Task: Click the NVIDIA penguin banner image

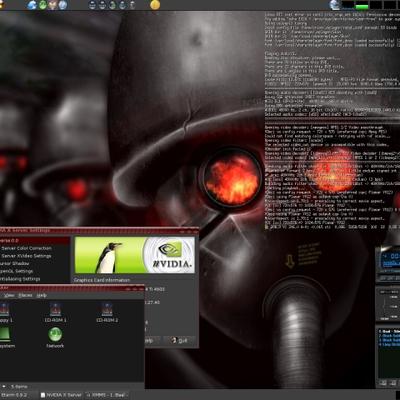Action: pos(134,255)
